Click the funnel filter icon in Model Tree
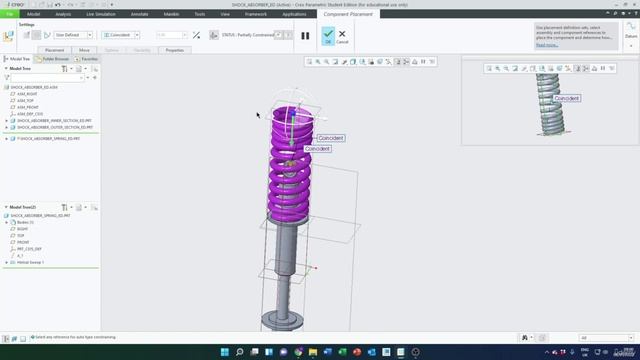 [6, 78]
